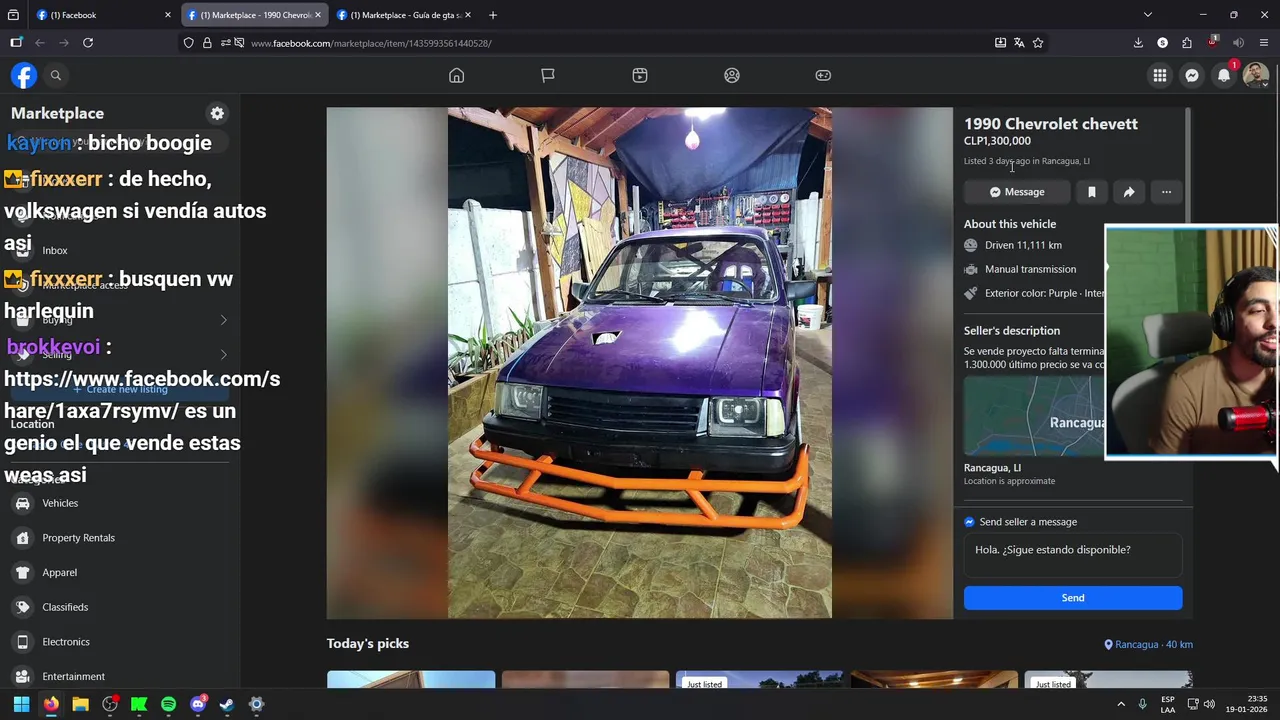The height and width of the screenshot is (720, 1280).
Task: Open Firefox application hamburger menu
Action: (1263, 43)
